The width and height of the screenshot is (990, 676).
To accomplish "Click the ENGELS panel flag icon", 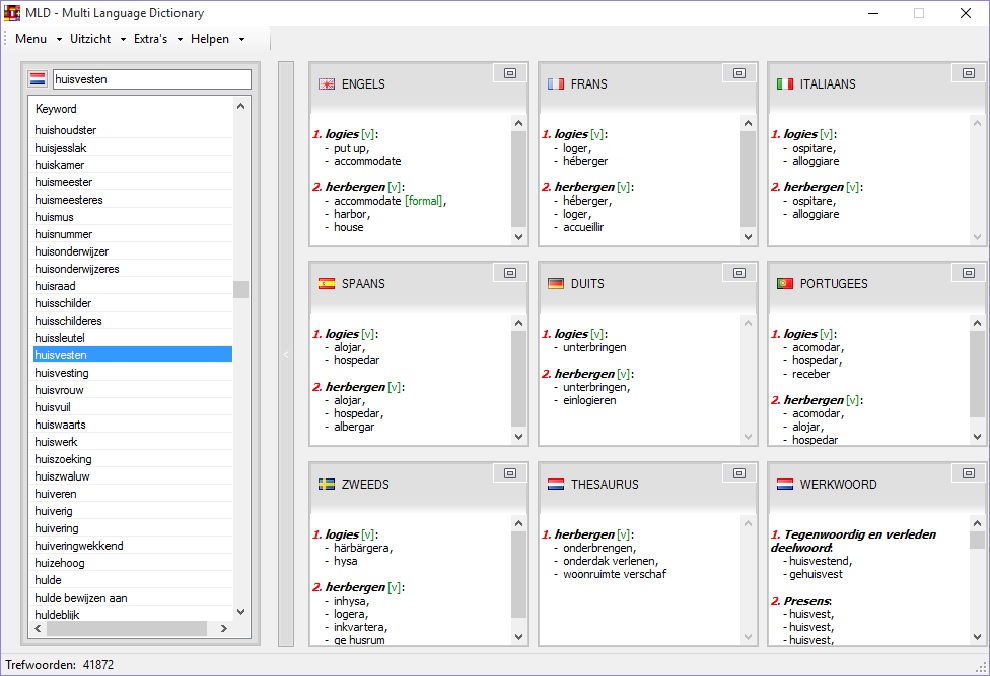I will point(327,84).
